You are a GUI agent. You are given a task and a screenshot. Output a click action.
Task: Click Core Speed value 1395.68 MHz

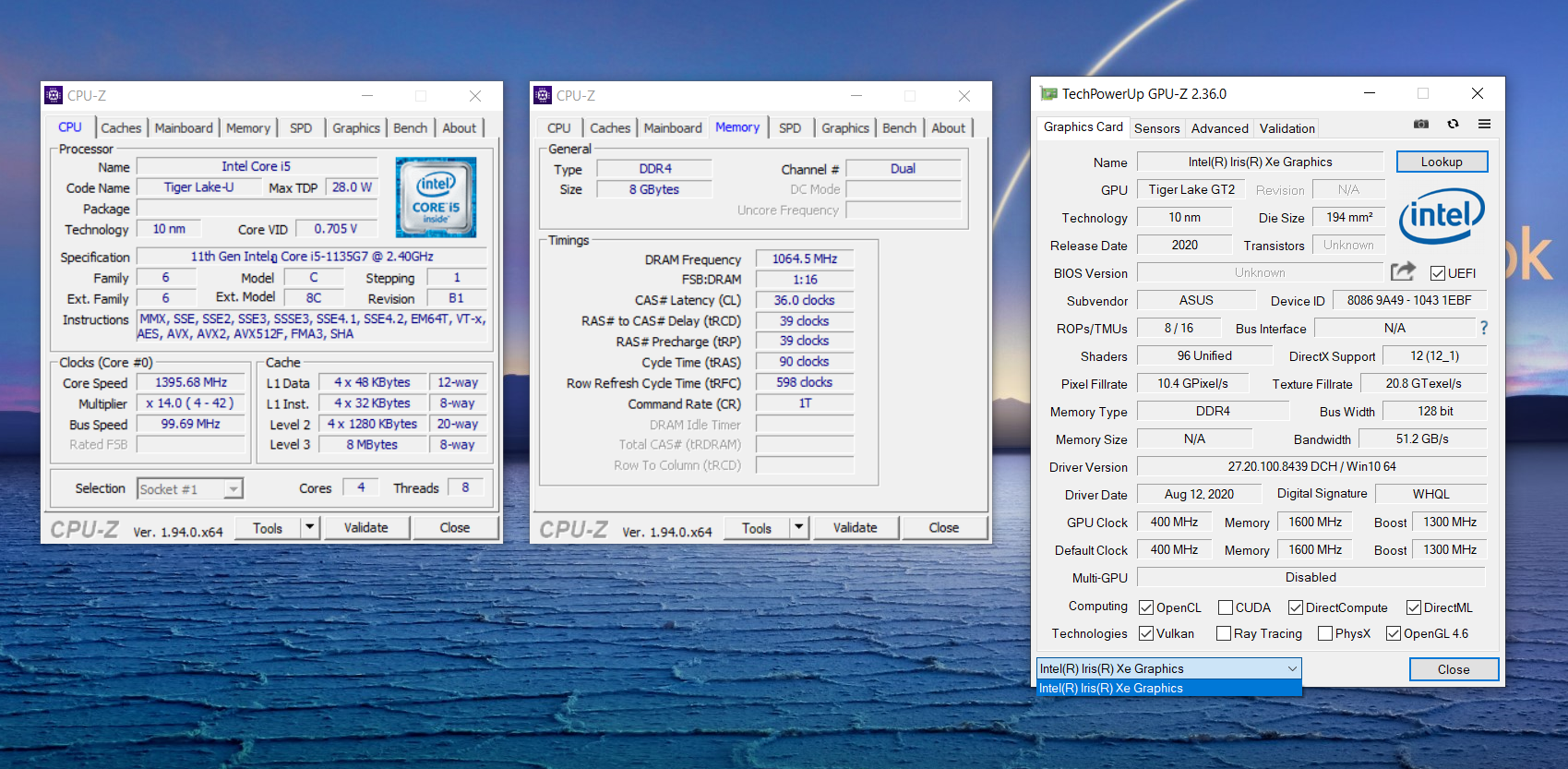tap(191, 382)
